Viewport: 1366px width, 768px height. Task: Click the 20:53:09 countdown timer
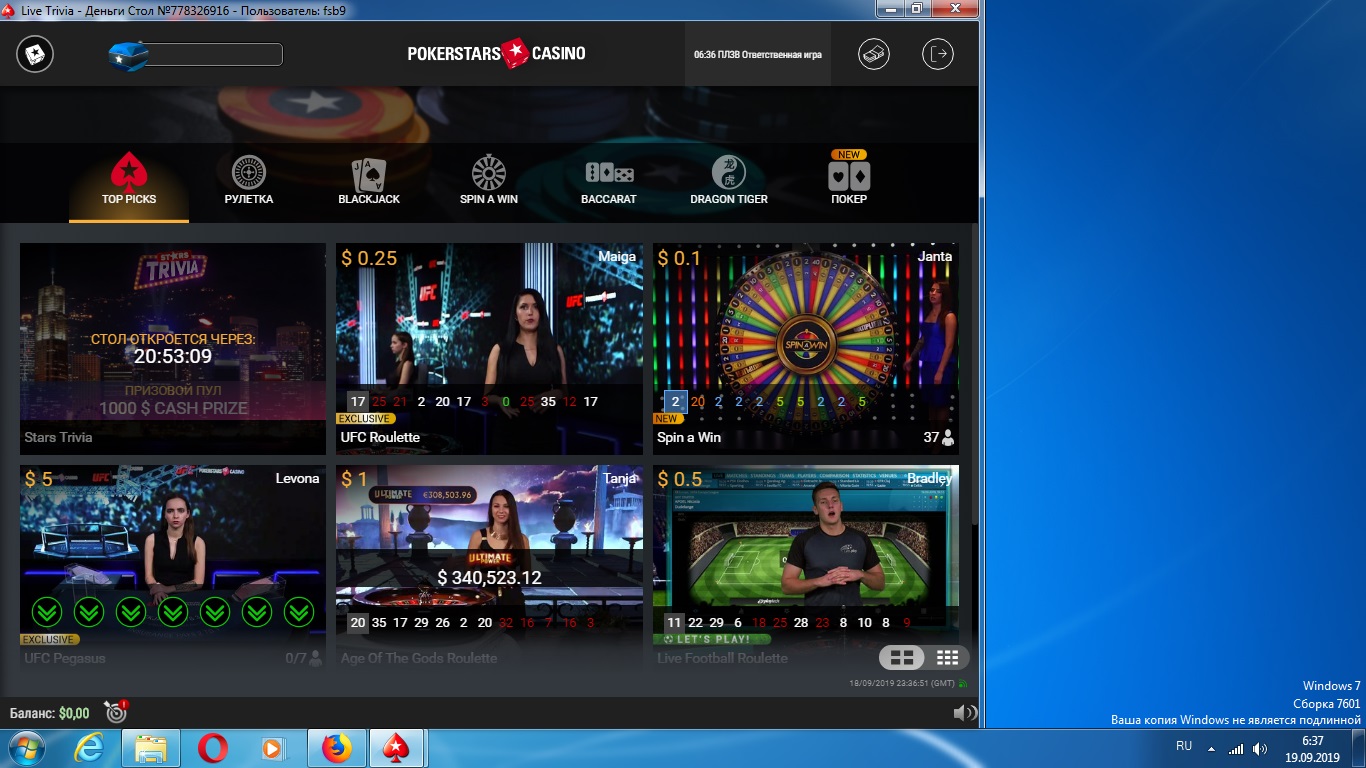click(173, 356)
